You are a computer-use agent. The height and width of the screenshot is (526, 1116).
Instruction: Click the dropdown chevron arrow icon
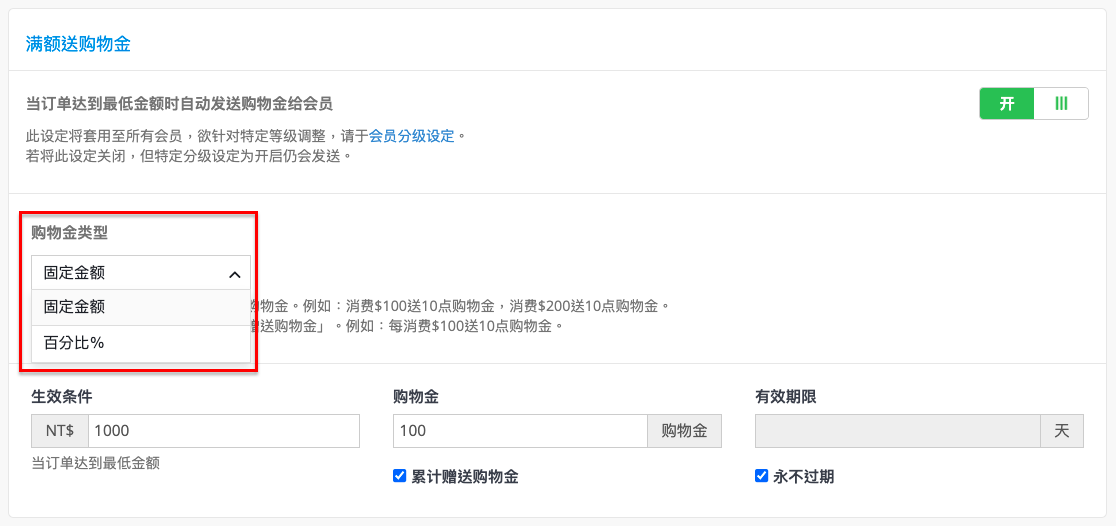[x=234, y=273]
